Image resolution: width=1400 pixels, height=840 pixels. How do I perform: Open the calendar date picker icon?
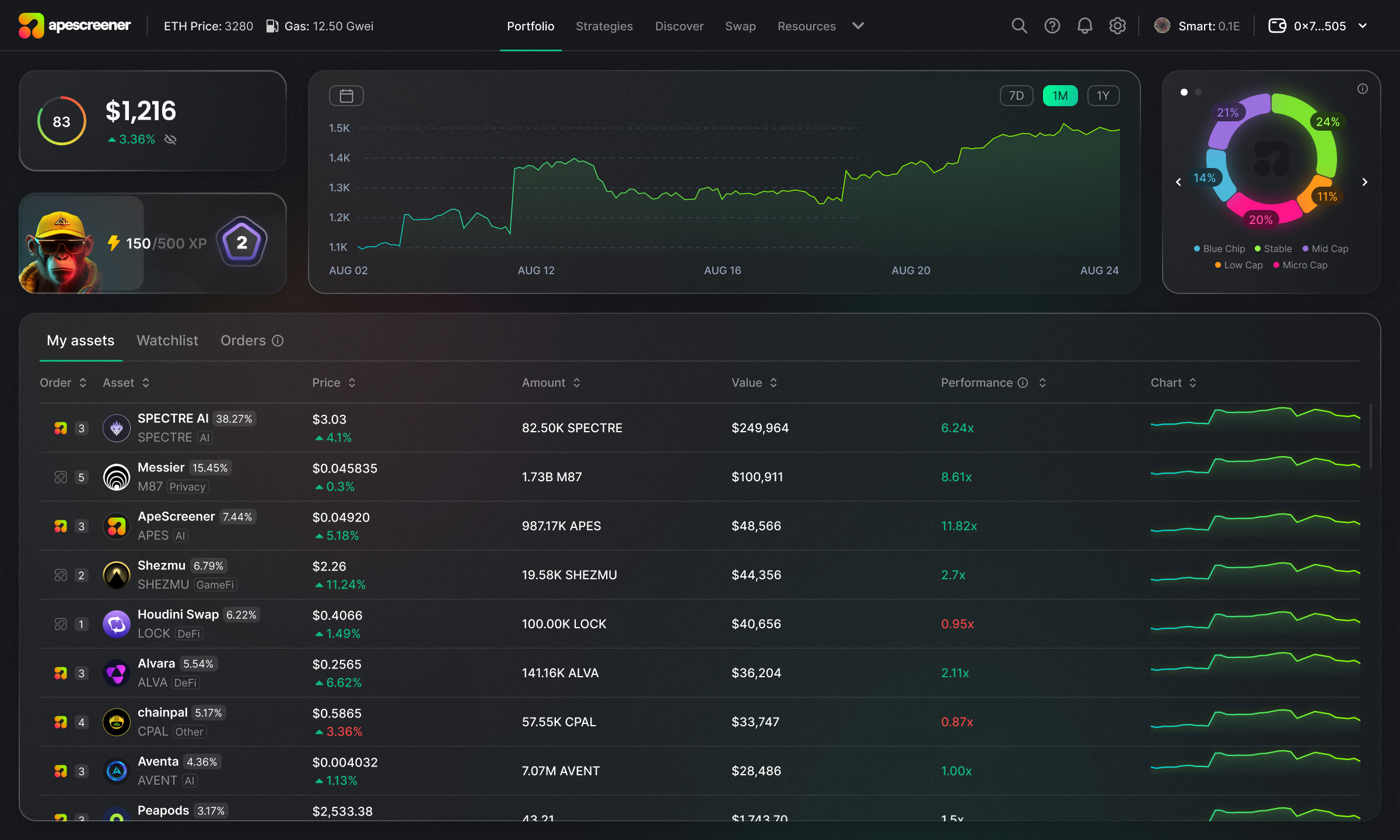(346, 96)
